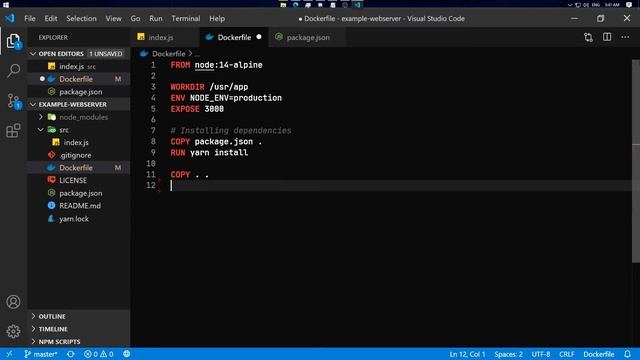Click the EXPOSE 3000 line
This screenshot has height=360, width=640.
click(x=197, y=109)
